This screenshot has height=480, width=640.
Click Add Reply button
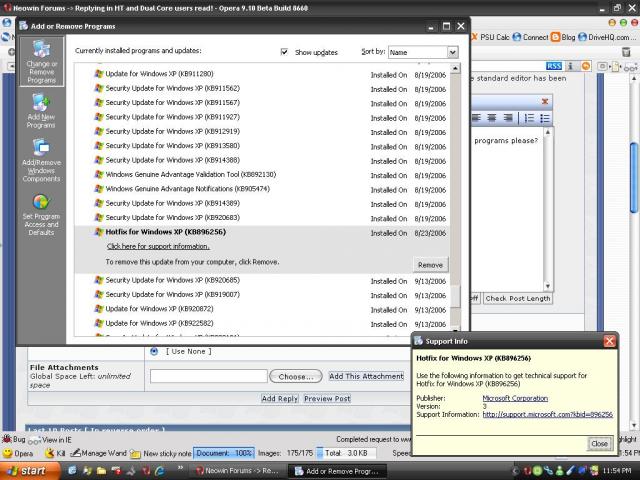280,398
